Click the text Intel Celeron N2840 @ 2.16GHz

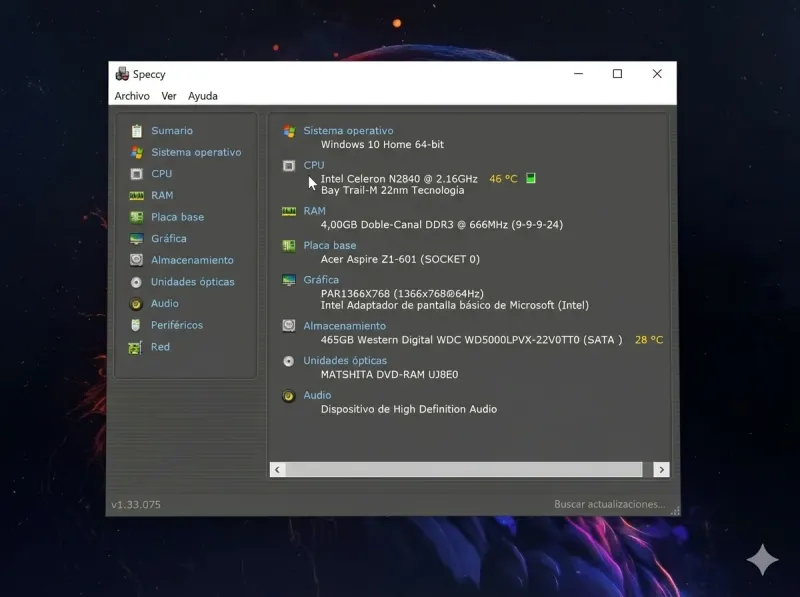(x=399, y=179)
